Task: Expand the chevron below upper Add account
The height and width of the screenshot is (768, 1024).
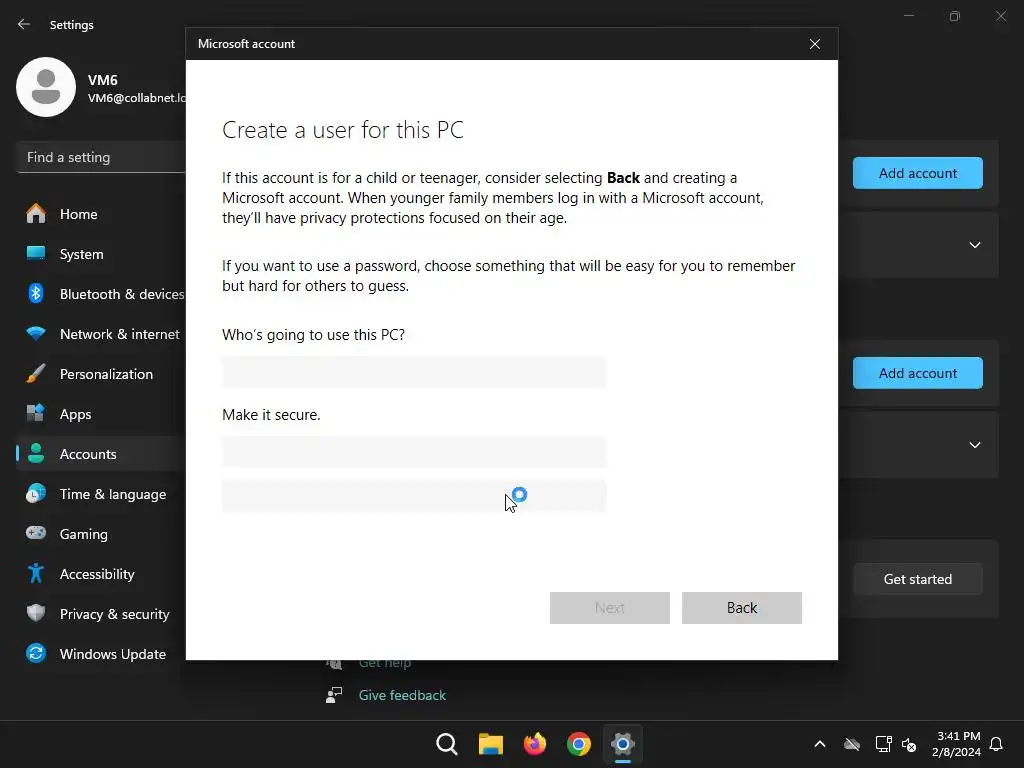Action: [x=975, y=245]
